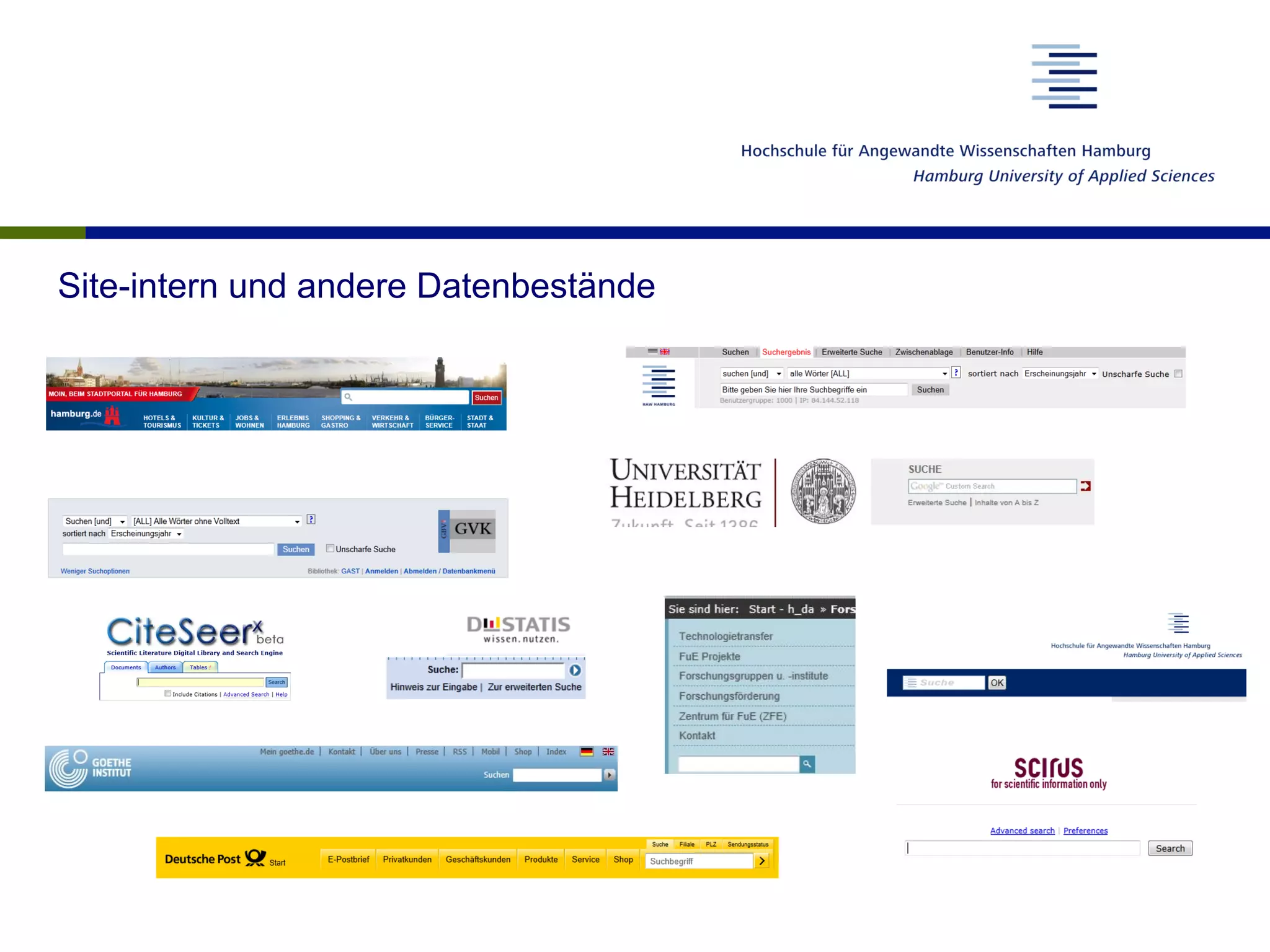Click the Anmelden link in GVK

[381, 571]
